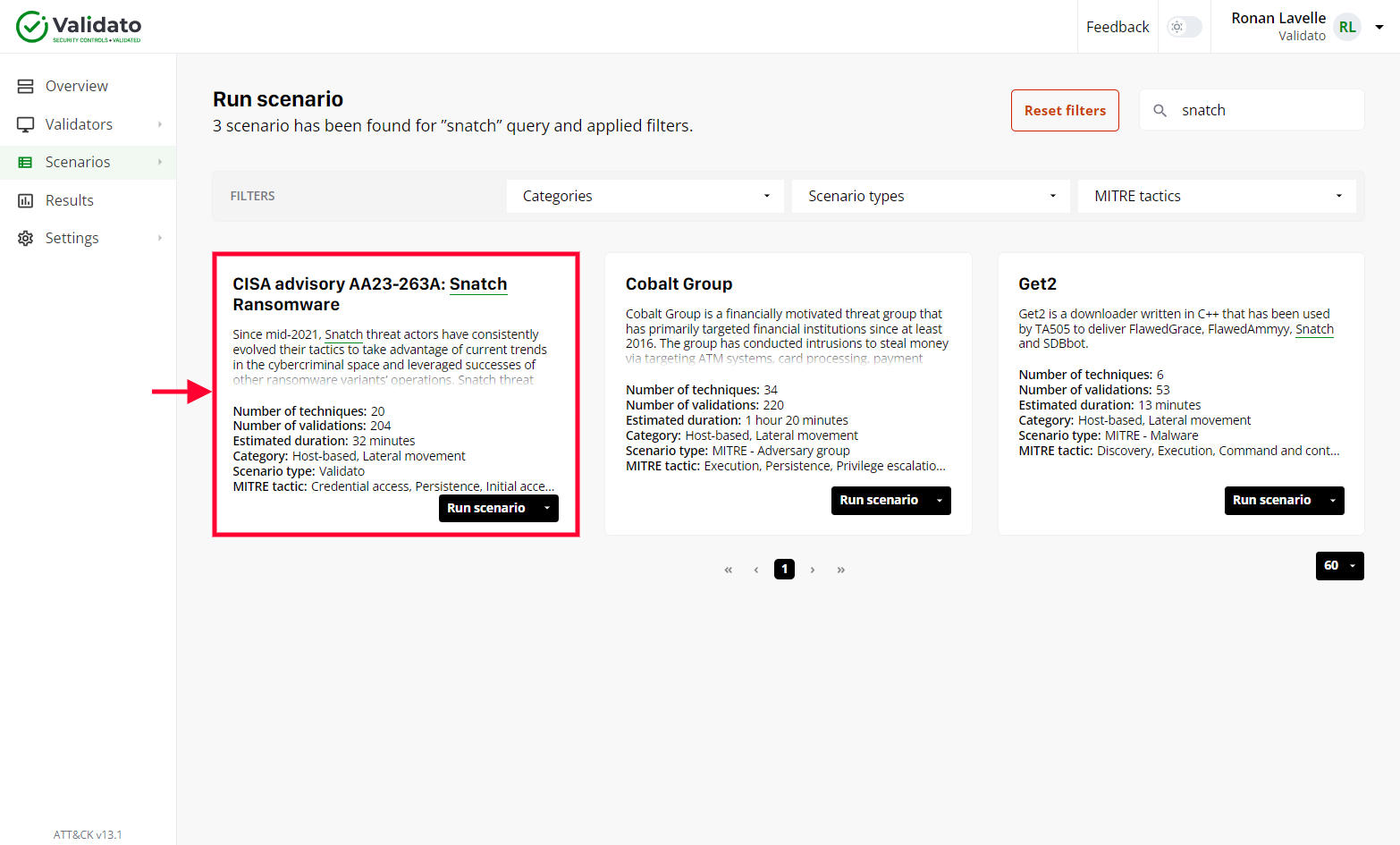Expand the Validators submenu arrow
Image resolution: width=1400 pixels, height=845 pixels.
(x=160, y=124)
